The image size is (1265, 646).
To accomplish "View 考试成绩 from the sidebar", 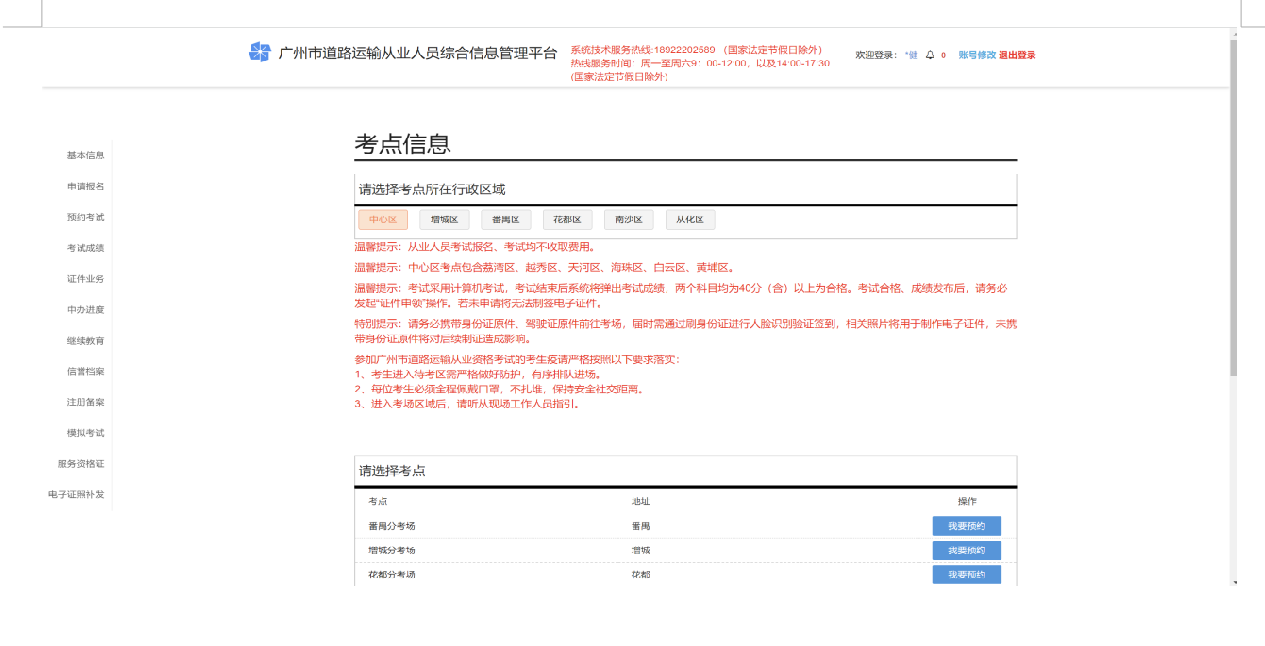I will (x=85, y=248).
